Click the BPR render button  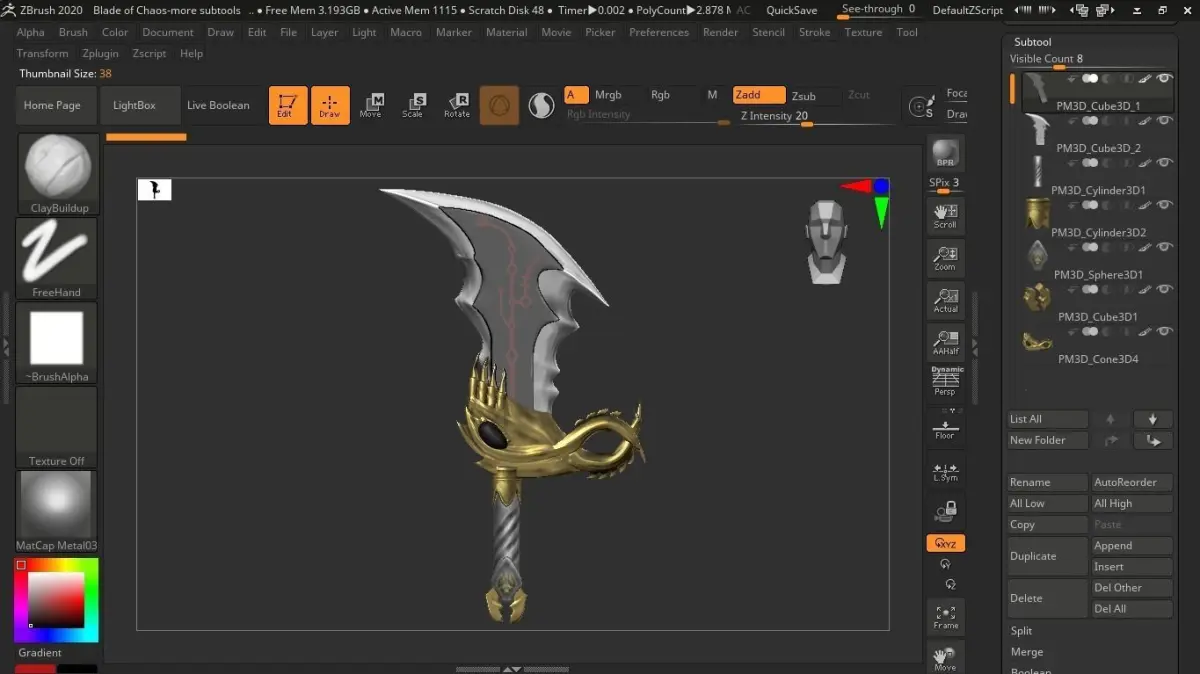(x=945, y=153)
